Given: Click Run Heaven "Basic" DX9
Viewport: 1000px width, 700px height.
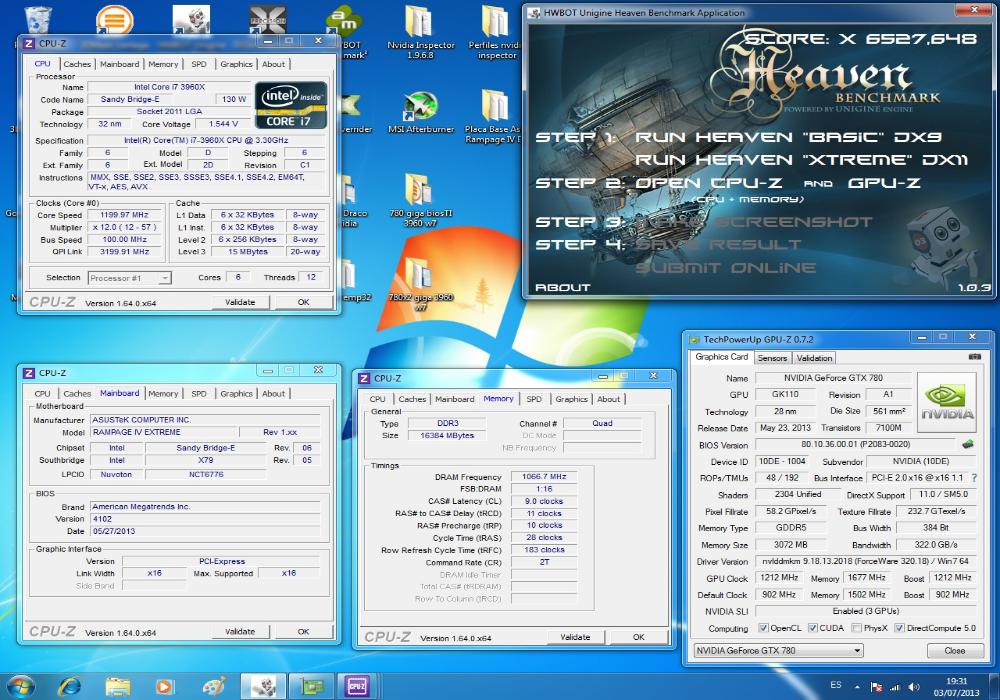Looking at the screenshot, I should (x=788, y=137).
